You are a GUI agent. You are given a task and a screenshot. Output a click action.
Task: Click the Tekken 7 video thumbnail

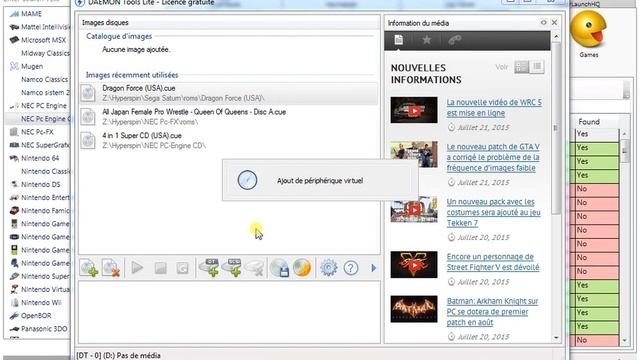coord(414,209)
